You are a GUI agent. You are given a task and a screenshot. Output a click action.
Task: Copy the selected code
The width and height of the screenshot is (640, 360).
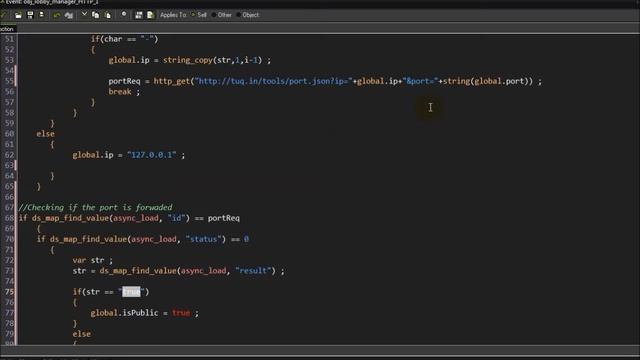[96, 15]
